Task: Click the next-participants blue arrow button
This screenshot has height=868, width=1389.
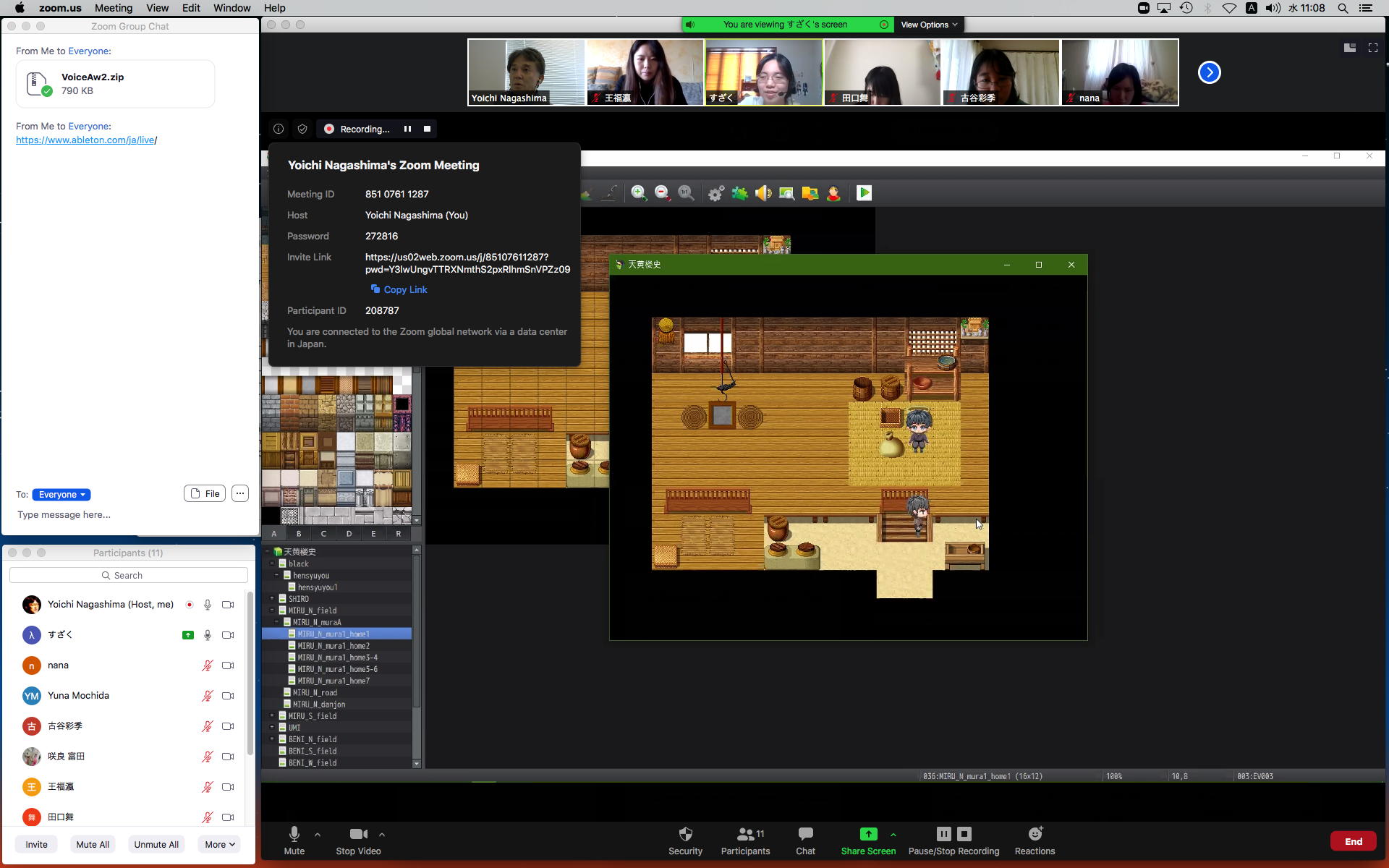Action: pos(1209,72)
